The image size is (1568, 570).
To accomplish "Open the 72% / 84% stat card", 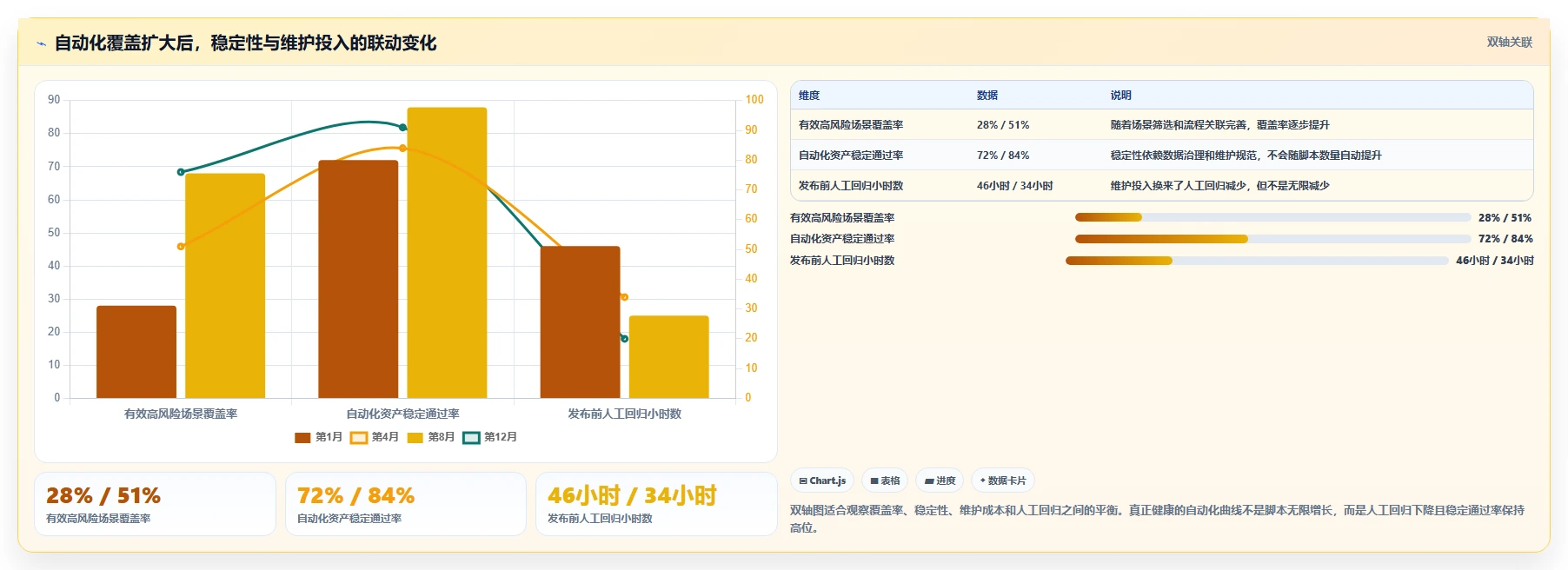I will pos(406,504).
